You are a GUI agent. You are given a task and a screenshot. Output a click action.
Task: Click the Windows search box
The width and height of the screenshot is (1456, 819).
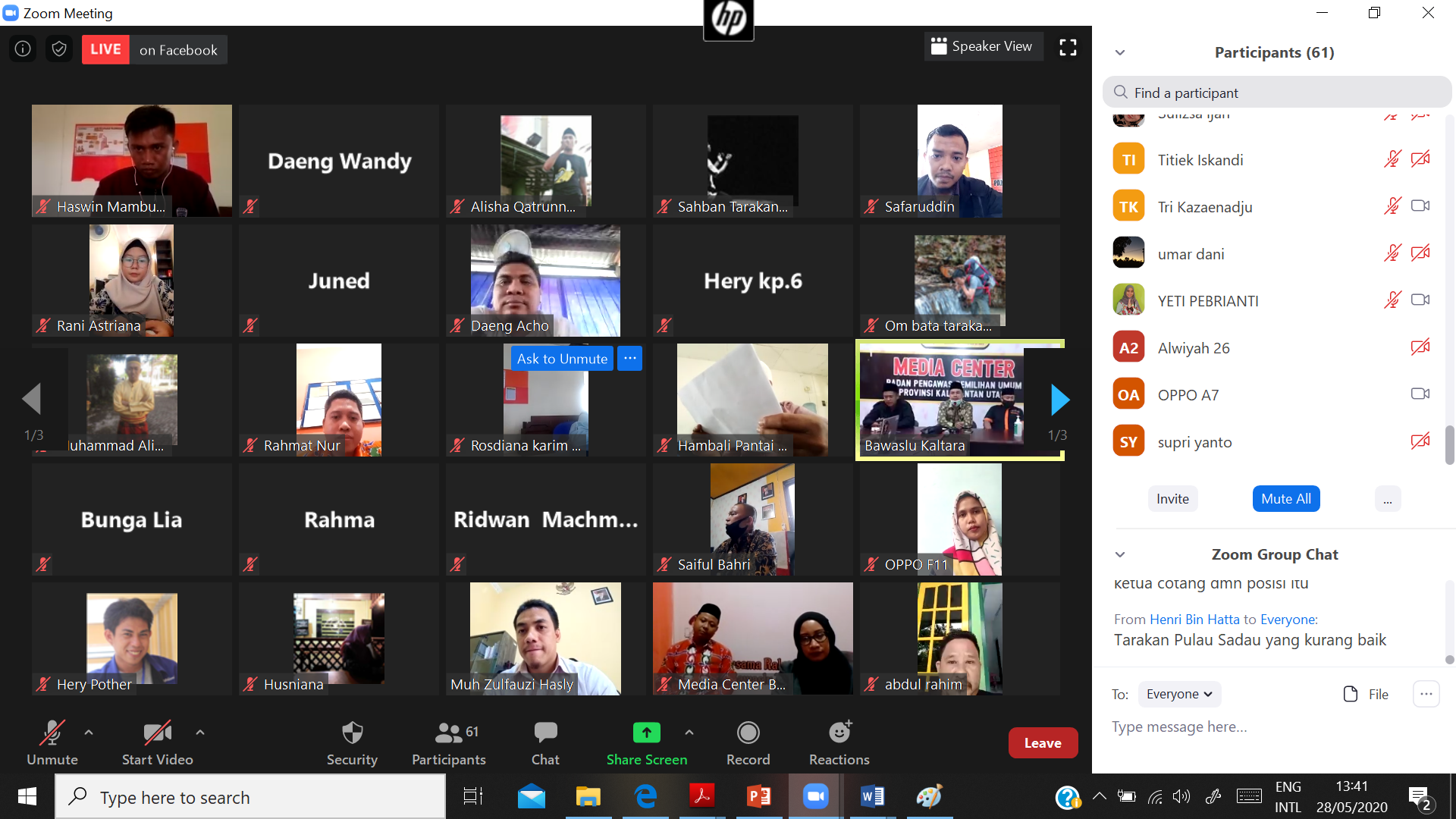(250, 796)
